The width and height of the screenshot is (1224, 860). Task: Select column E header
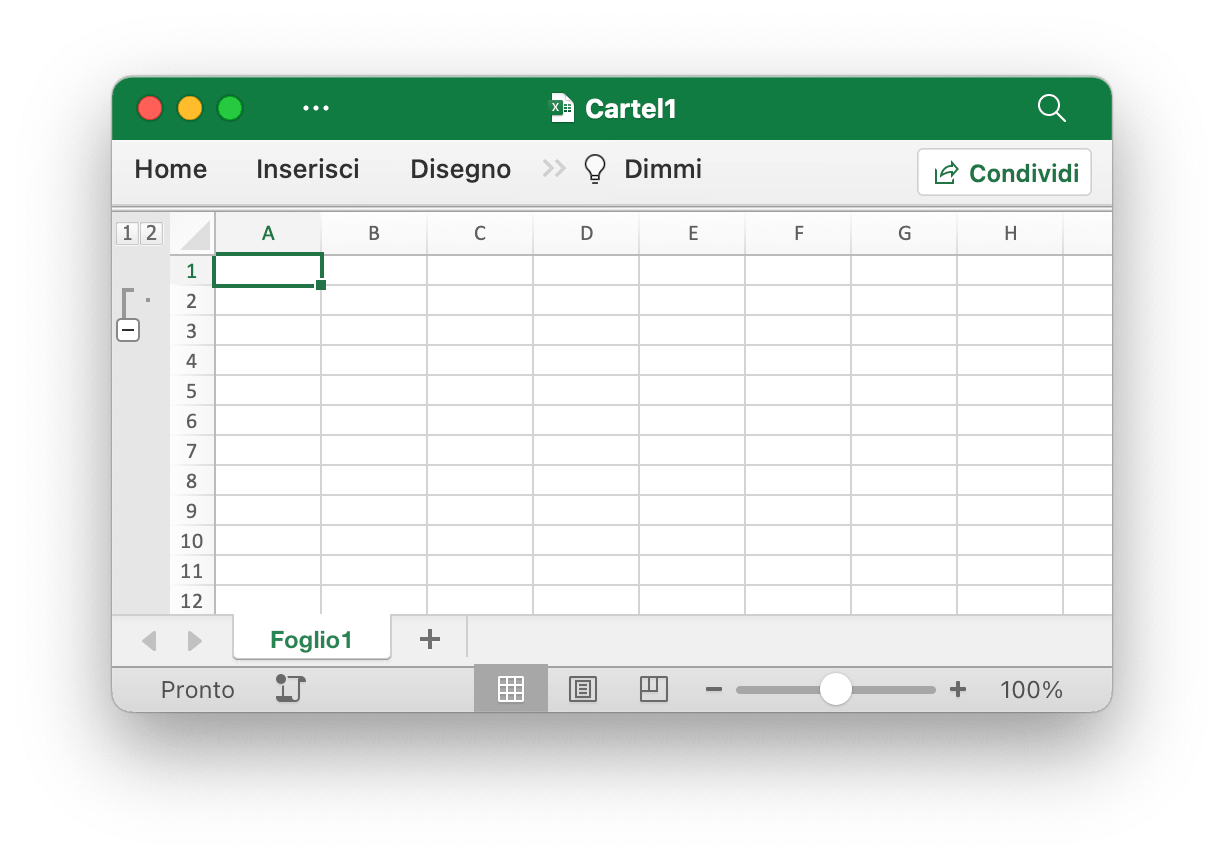[692, 233]
